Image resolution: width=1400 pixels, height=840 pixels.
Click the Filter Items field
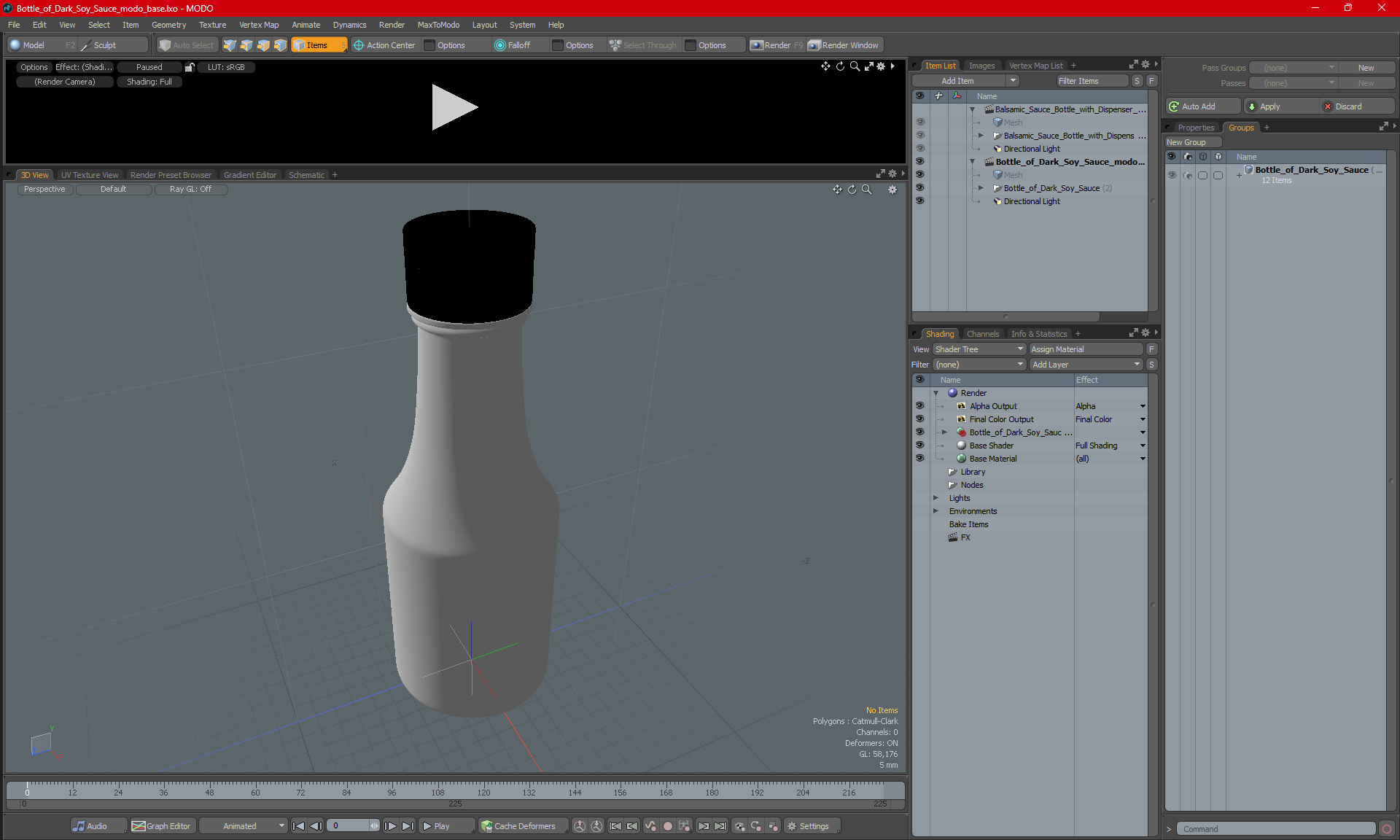point(1092,81)
